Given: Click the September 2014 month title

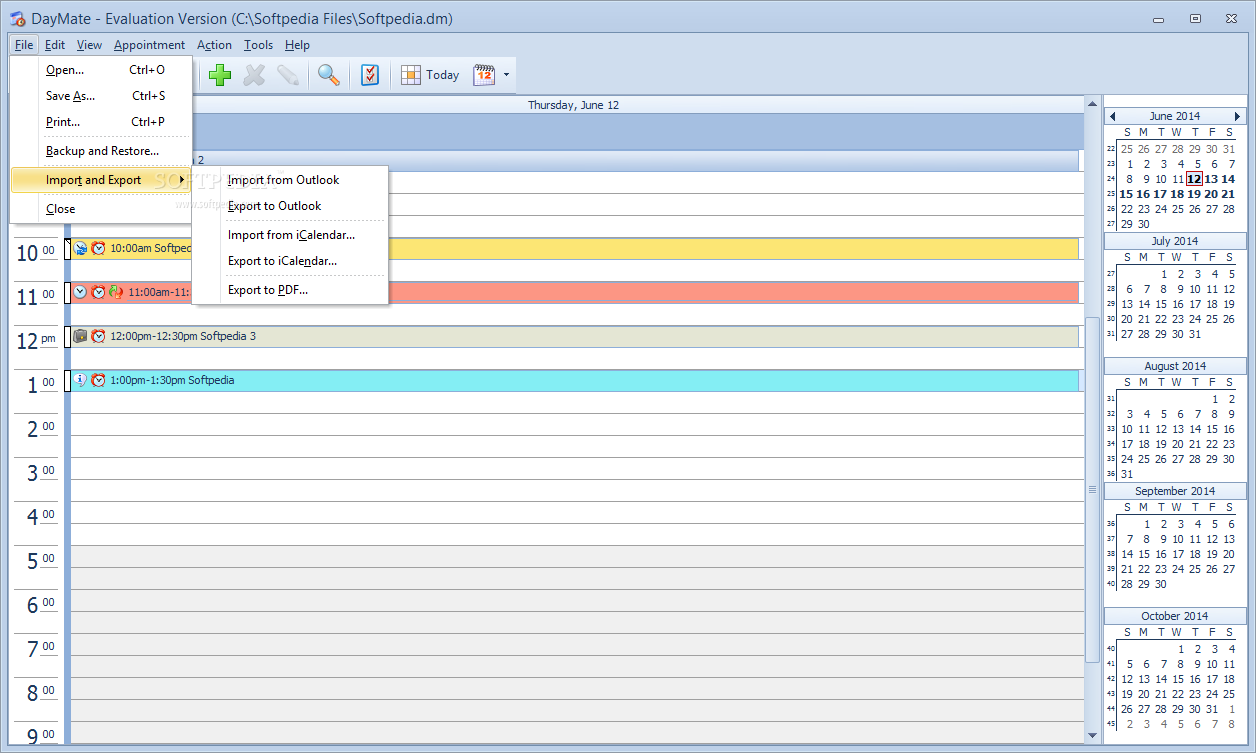Looking at the screenshot, I should point(1175,491).
